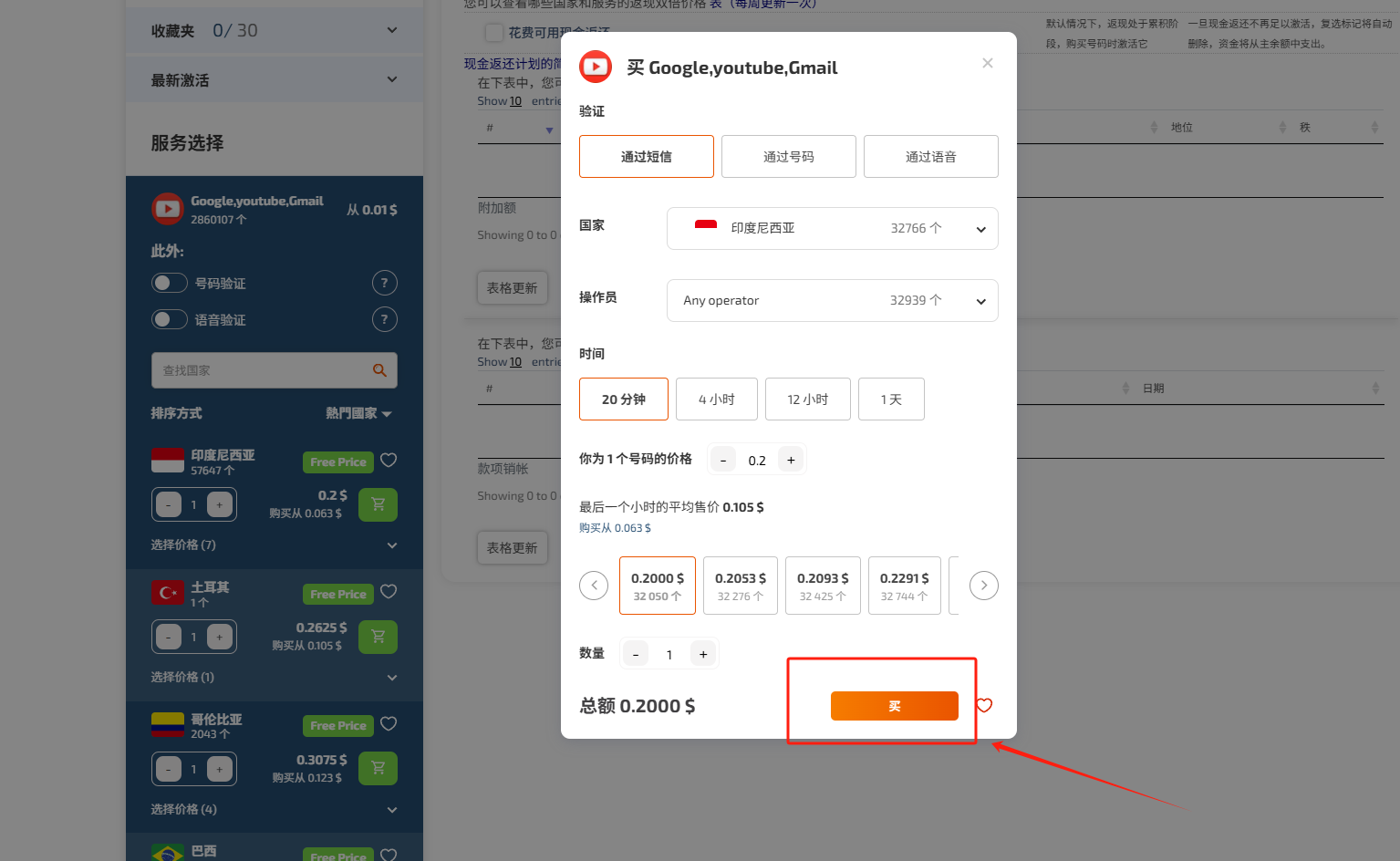Click the Brazil flag icon
Screen dimensions: 1400x861
[168, 853]
